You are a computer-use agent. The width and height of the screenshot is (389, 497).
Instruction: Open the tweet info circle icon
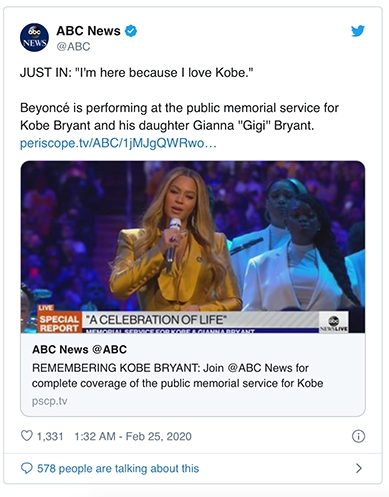[358, 436]
